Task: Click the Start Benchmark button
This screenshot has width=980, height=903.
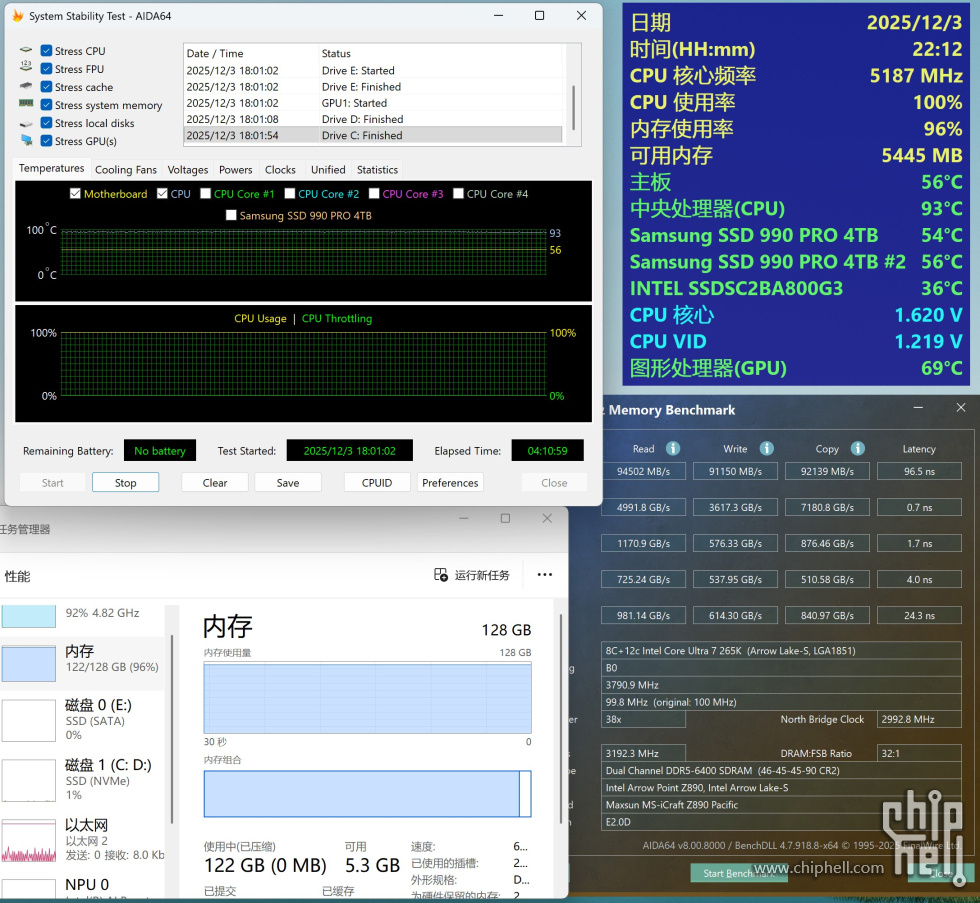Action: coord(739,873)
